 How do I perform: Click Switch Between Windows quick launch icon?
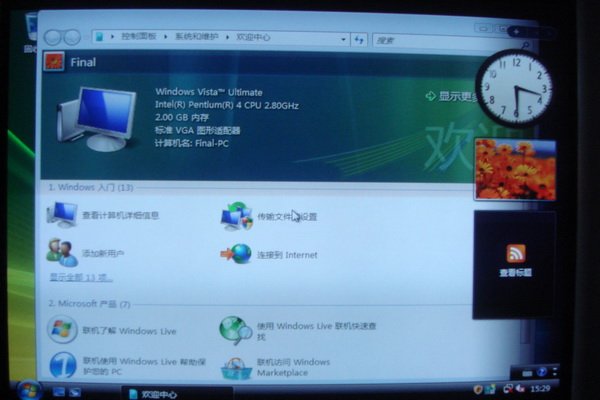[x=75, y=392]
